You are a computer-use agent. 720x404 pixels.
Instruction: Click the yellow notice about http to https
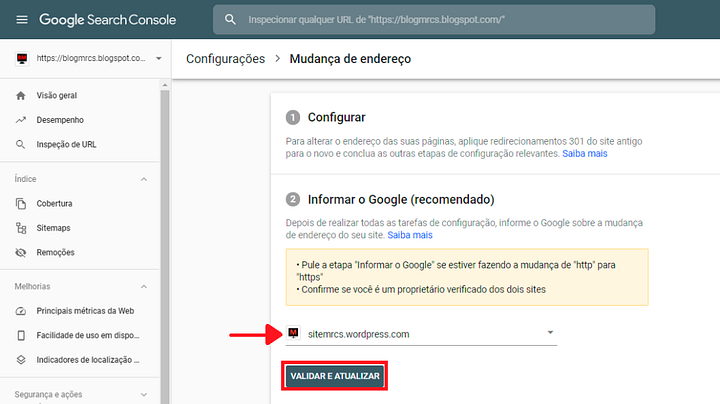pyautogui.click(x=467, y=277)
